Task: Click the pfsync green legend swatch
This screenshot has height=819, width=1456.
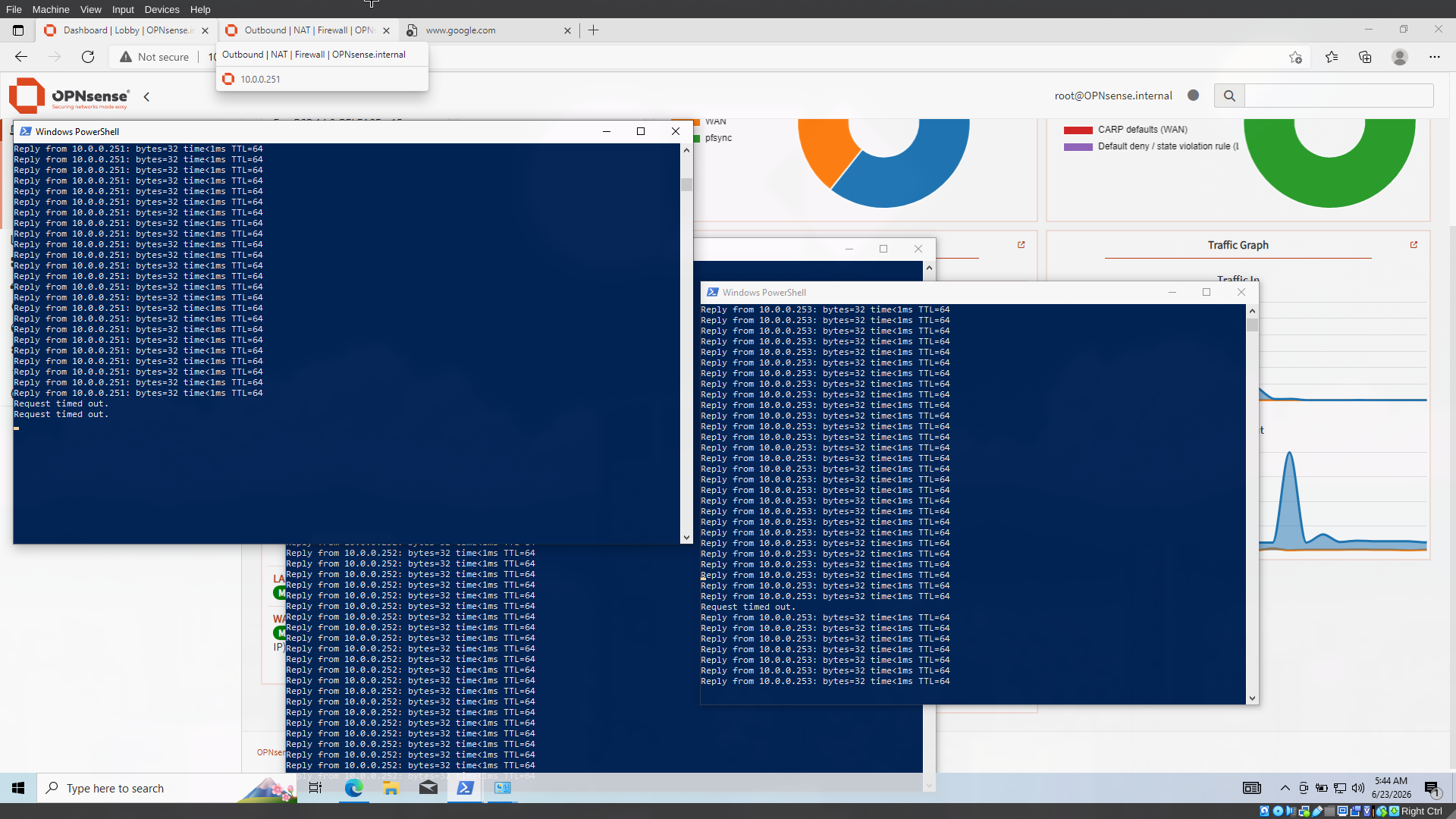Action: point(697,138)
